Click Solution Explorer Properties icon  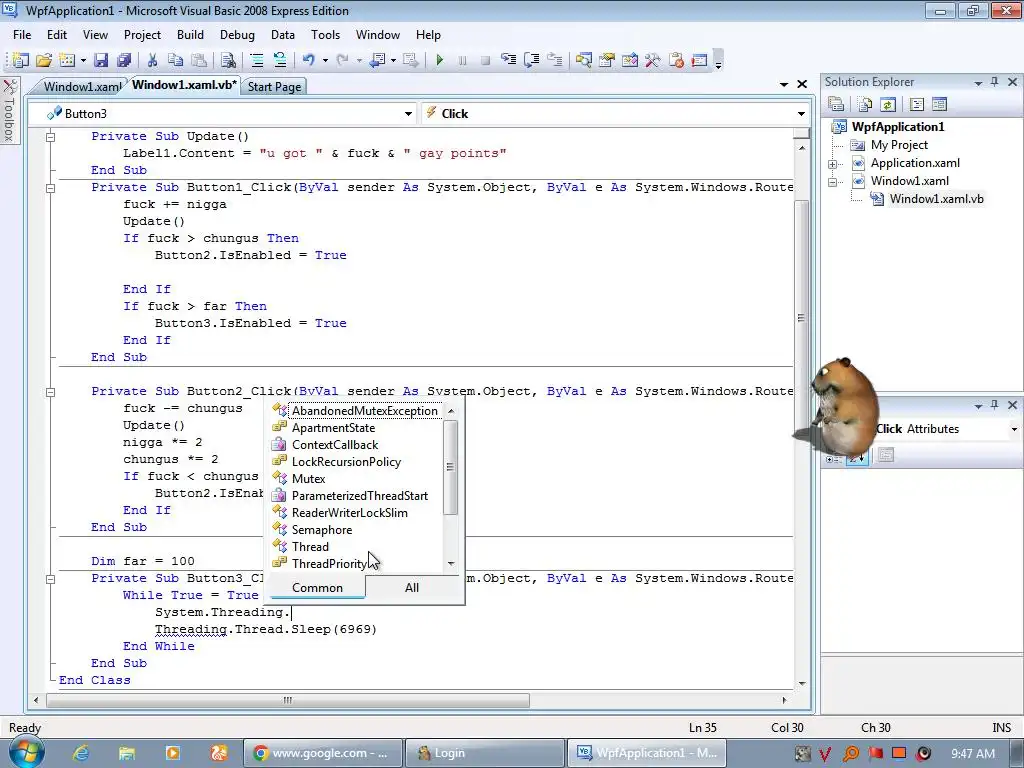836,104
